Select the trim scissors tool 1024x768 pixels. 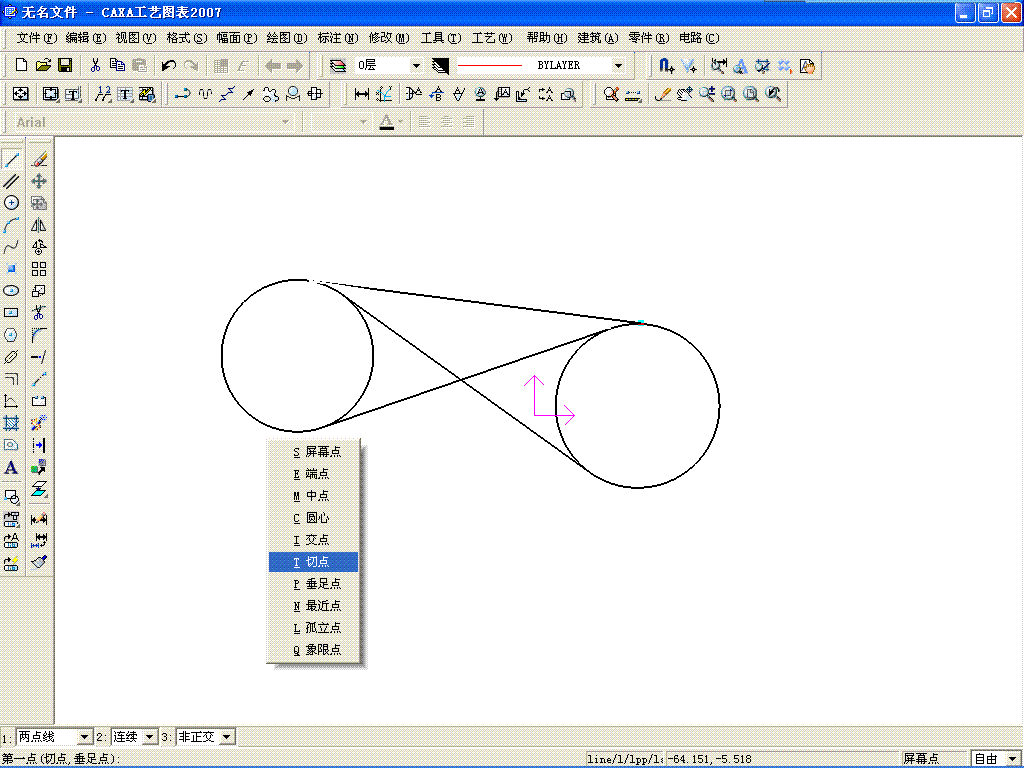[39, 313]
